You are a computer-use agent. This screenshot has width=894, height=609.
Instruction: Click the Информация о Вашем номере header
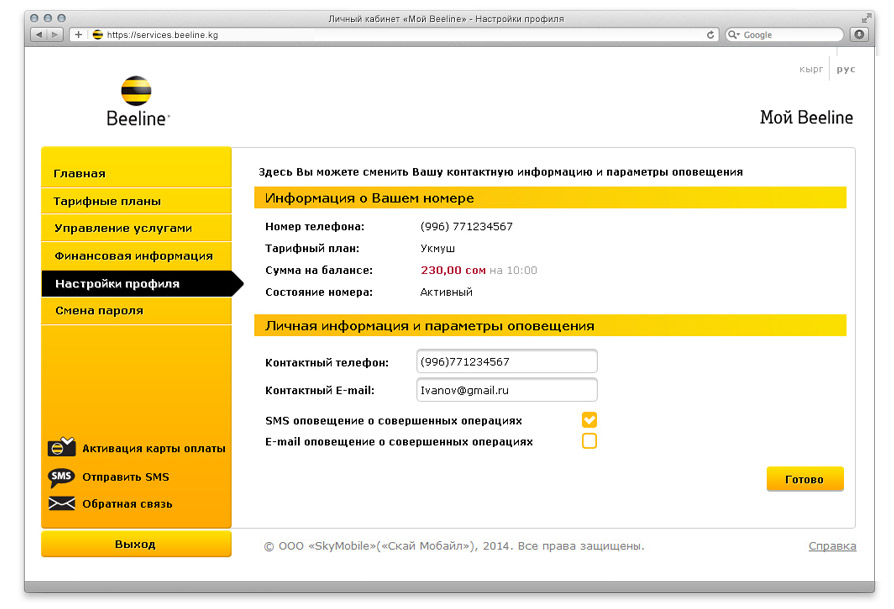550,198
